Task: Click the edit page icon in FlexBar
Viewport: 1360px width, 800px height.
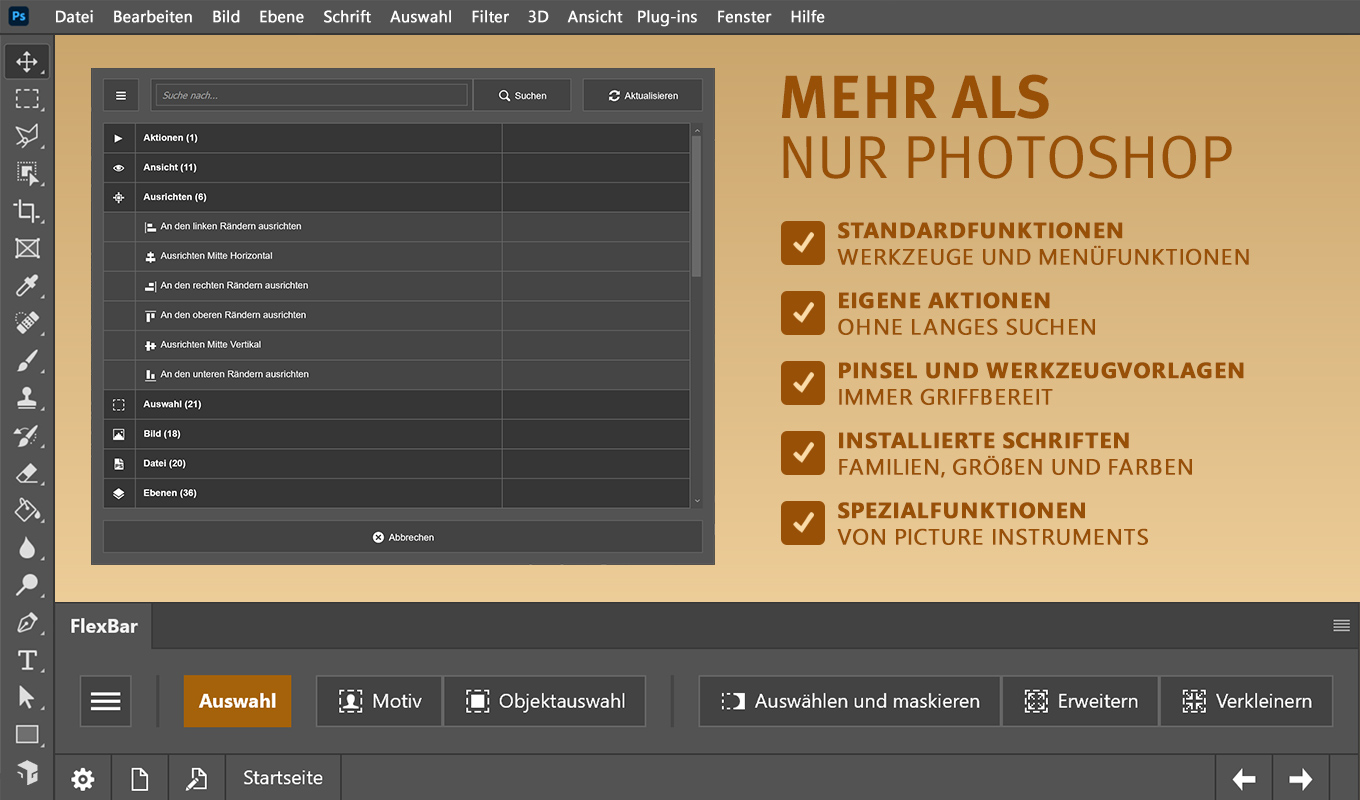Action: 197,779
